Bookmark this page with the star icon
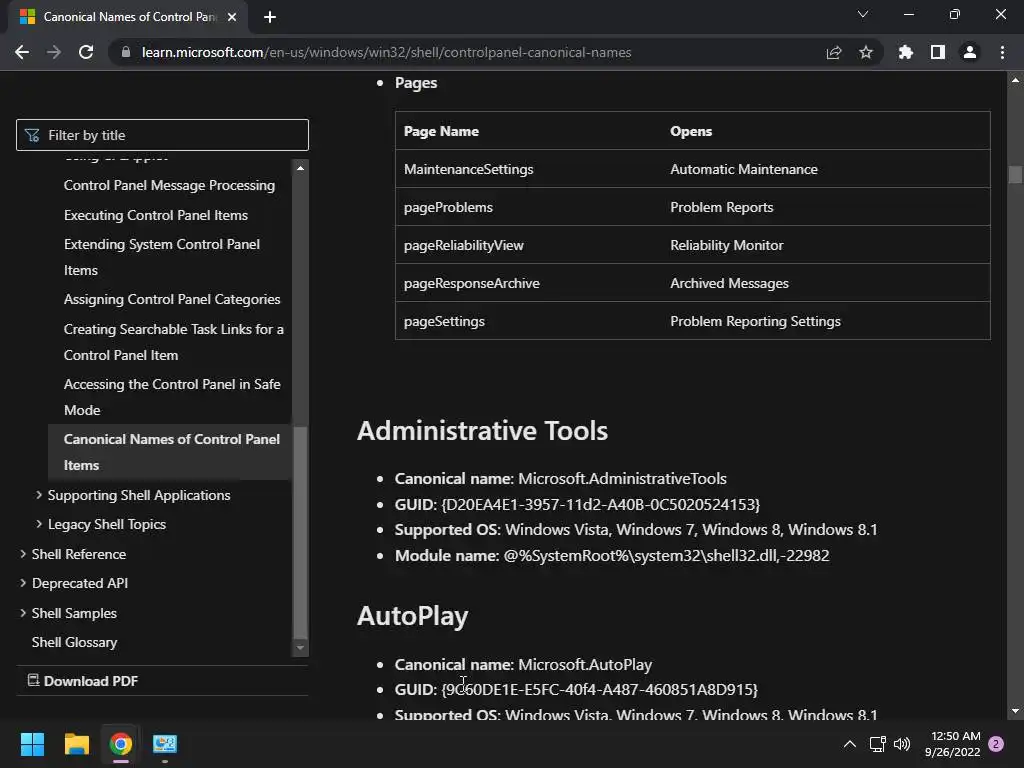Viewport: 1024px width, 768px height. [866, 52]
